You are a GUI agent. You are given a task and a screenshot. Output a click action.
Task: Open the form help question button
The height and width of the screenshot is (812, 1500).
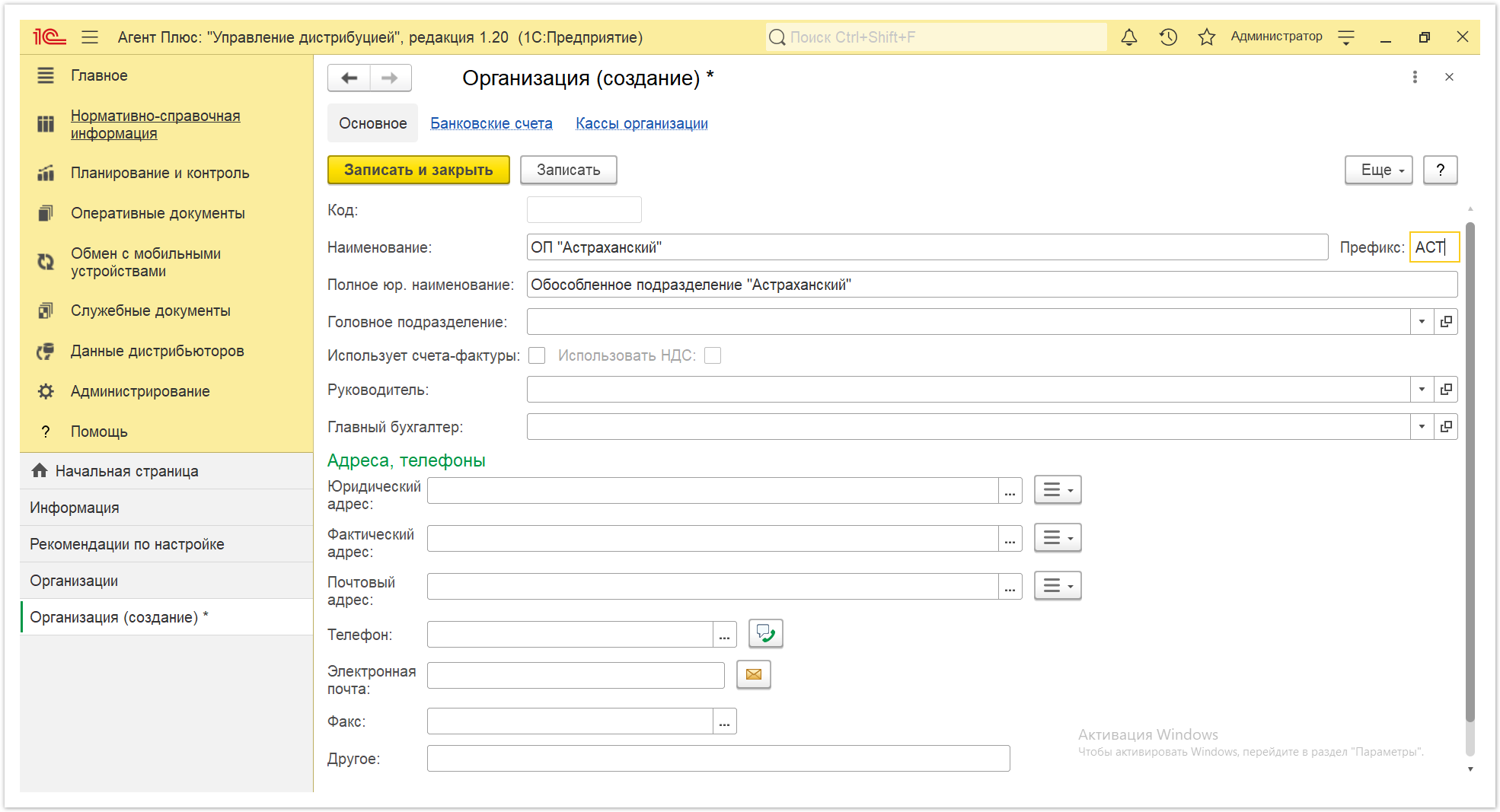[1440, 170]
